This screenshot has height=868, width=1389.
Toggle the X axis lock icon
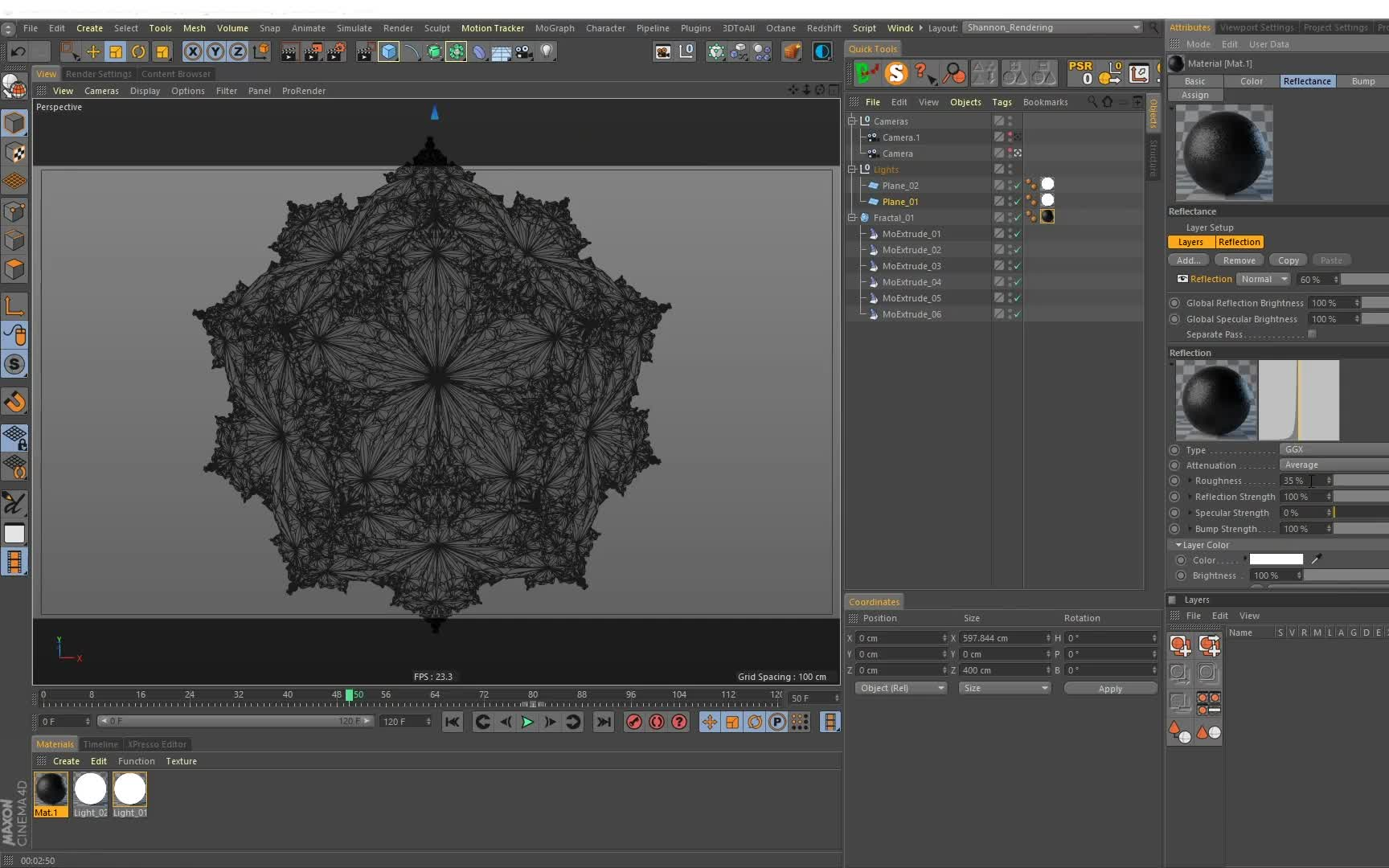(193, 51)
